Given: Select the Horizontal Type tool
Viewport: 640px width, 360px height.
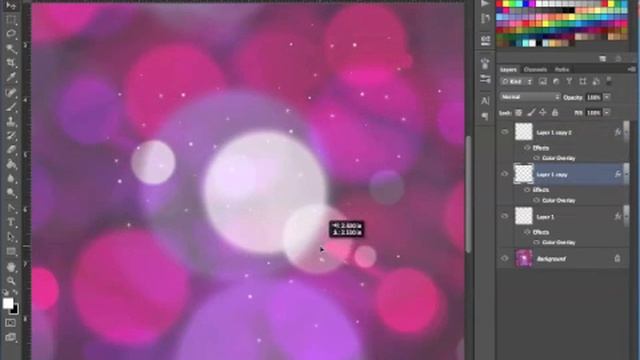Looking at the screenshot, I should click(11, 222).
